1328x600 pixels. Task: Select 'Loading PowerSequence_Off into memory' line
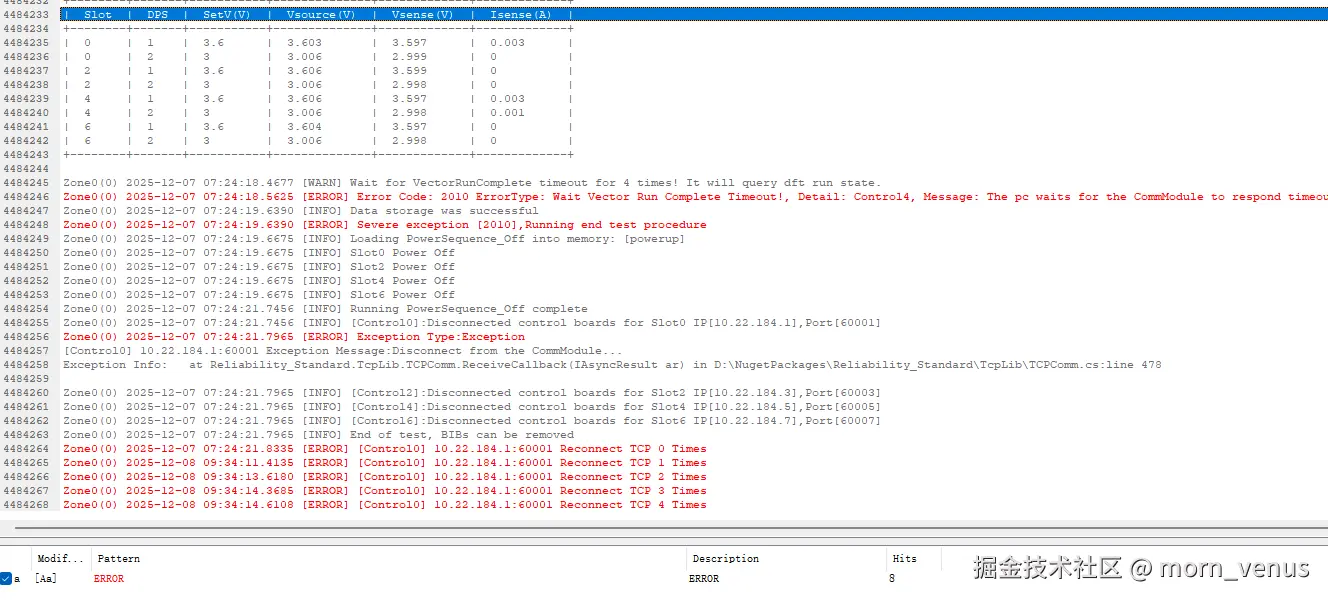tap(374, 239)
